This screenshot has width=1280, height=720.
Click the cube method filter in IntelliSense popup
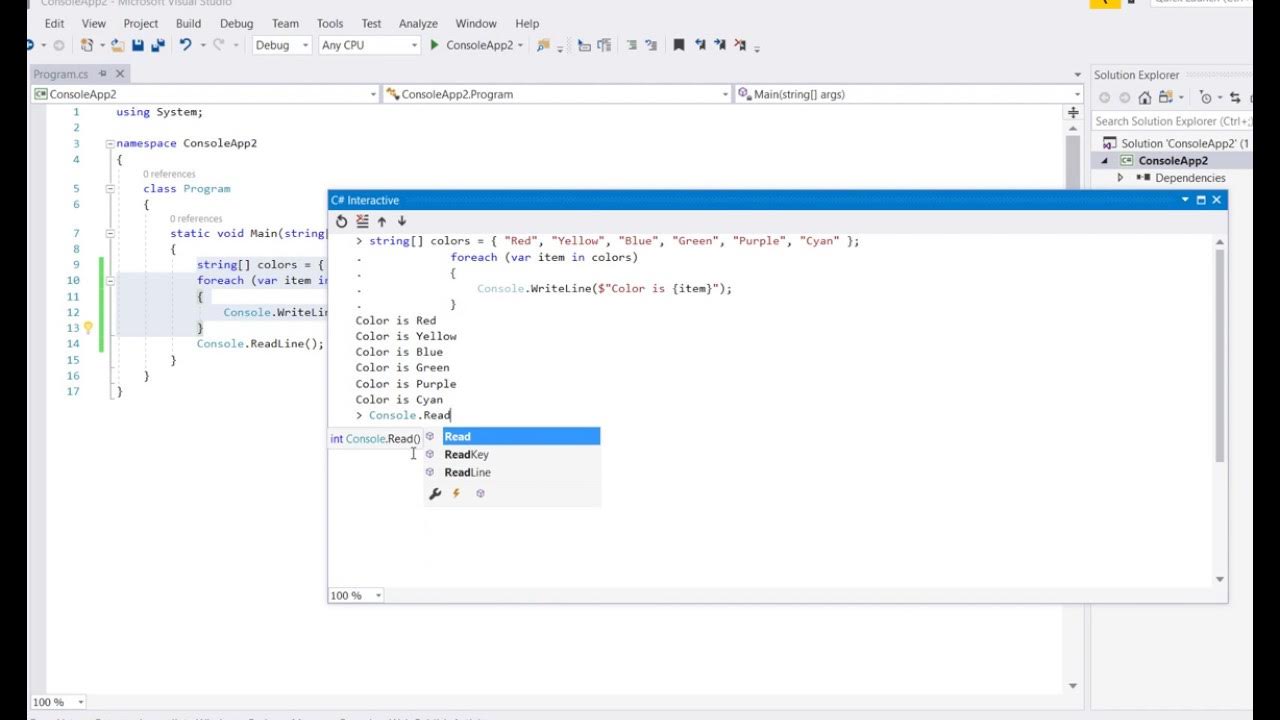click(x=480, y=493)
